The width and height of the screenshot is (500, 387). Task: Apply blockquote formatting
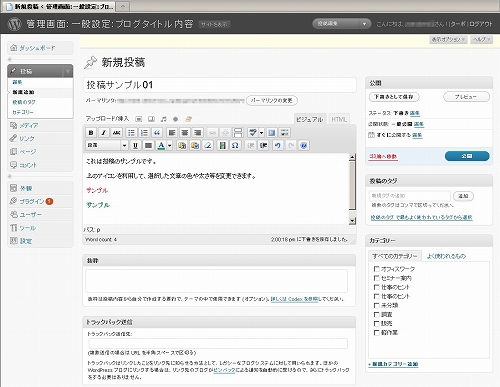157,133
